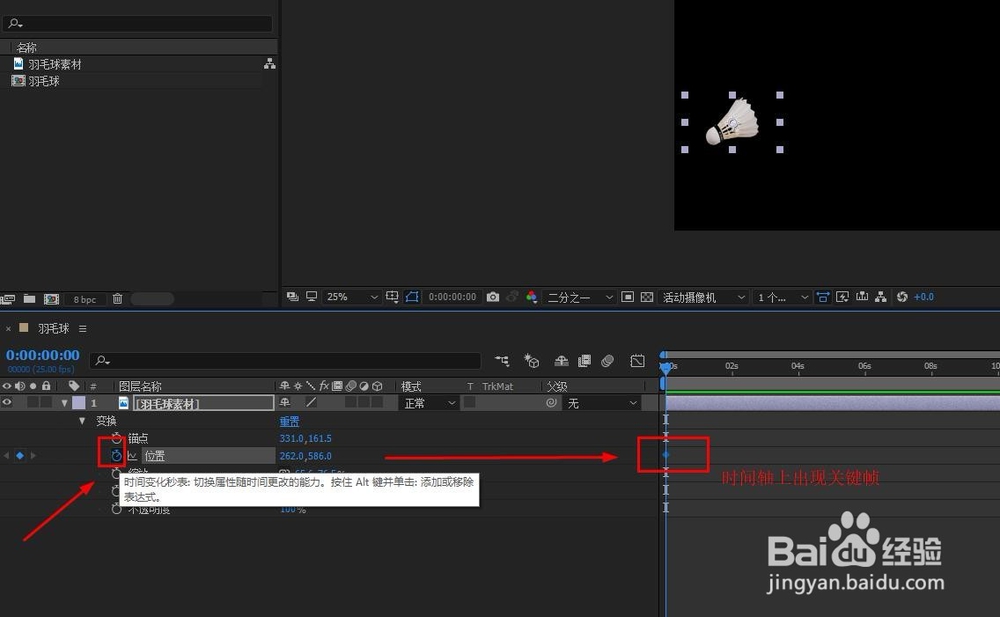The image size is (1000, 617).
Task: Toggle the 锚点 stopwatch
Action: pyautogui.click(x=116, y=438)
